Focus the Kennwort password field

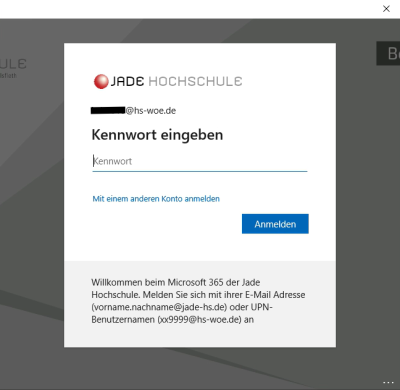point(200,161)
